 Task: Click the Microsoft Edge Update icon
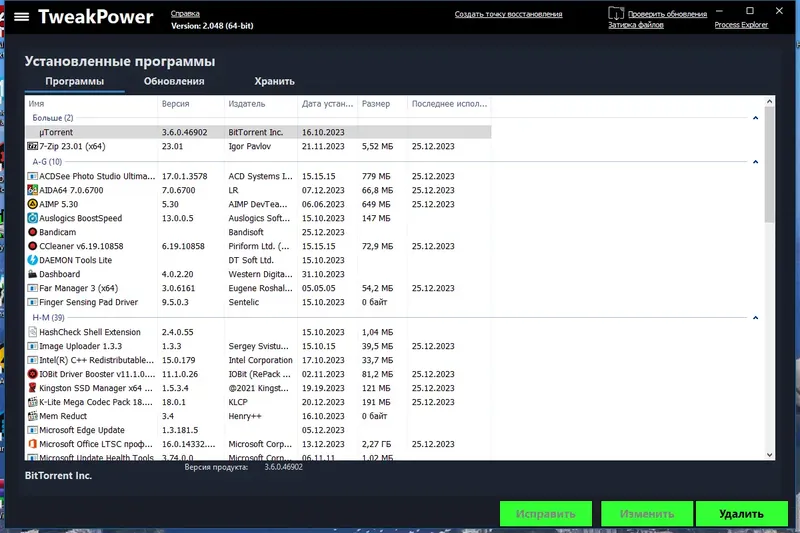tap(32, 430)
